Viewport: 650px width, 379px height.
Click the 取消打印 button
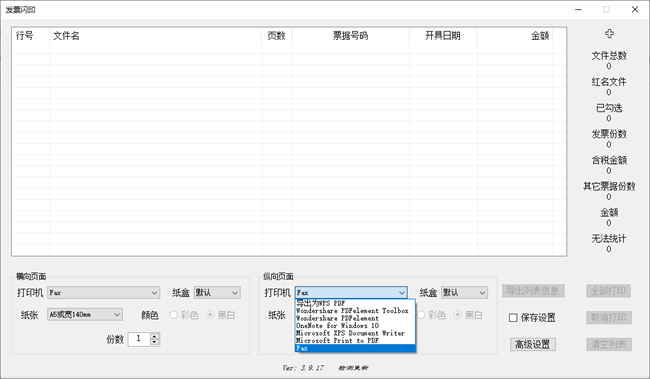[608, 318]
